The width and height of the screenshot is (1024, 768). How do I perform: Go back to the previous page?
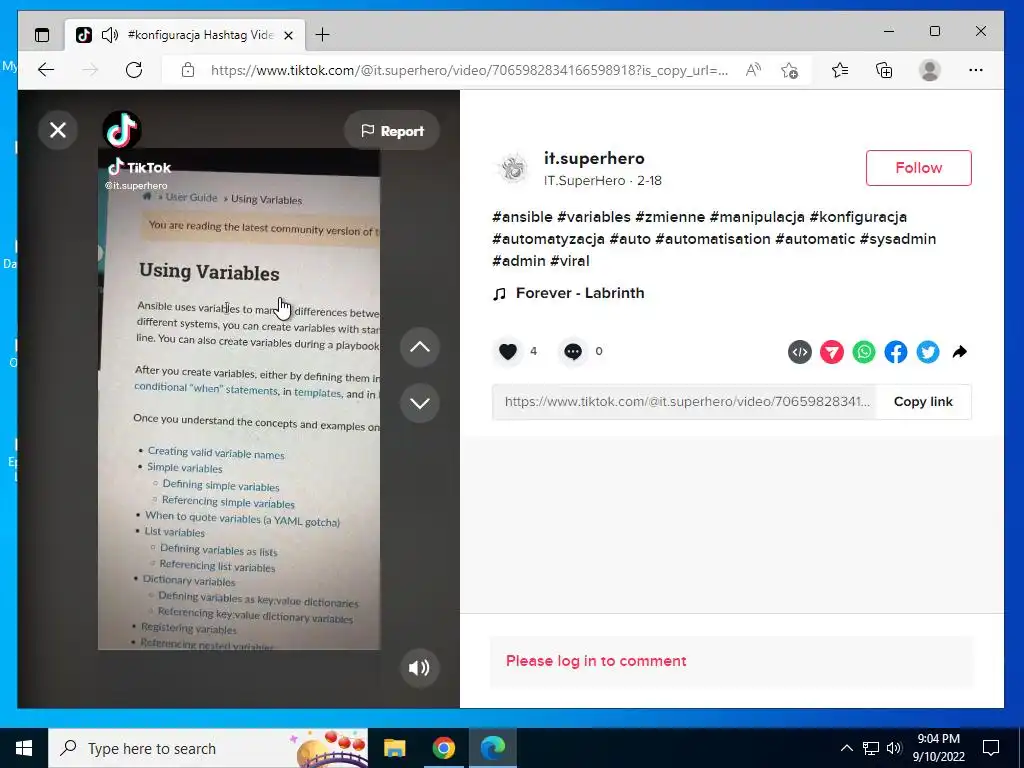pos(46,70)
